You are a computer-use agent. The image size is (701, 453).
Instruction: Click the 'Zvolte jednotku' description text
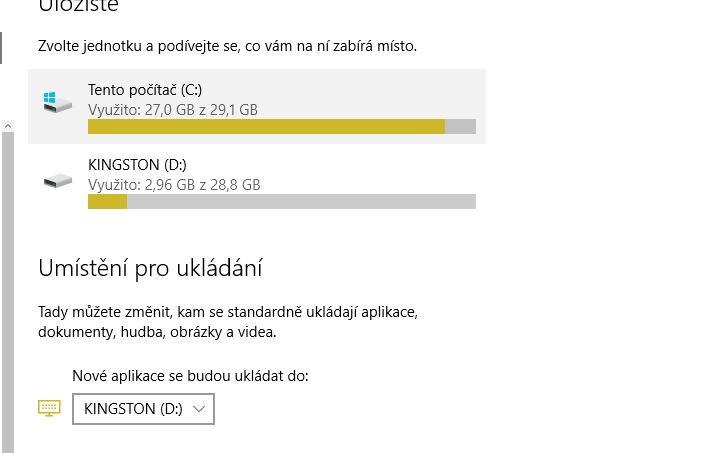[x=227, y=46]
